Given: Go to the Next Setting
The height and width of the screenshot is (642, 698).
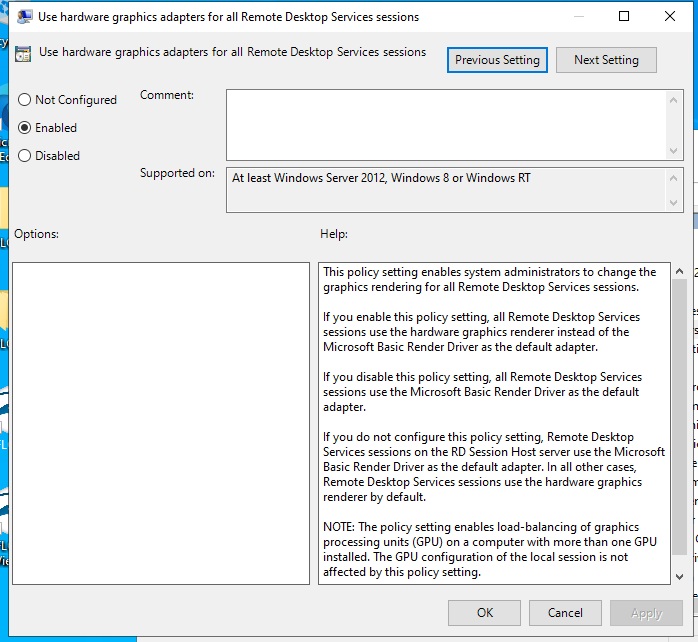Looking at the screenshot, I should 606,60.
